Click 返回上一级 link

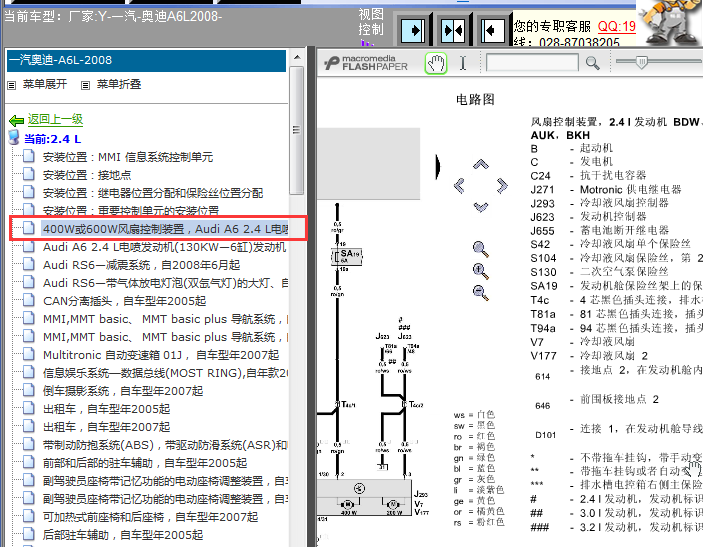pyautogui.click(x=55, y=119)
